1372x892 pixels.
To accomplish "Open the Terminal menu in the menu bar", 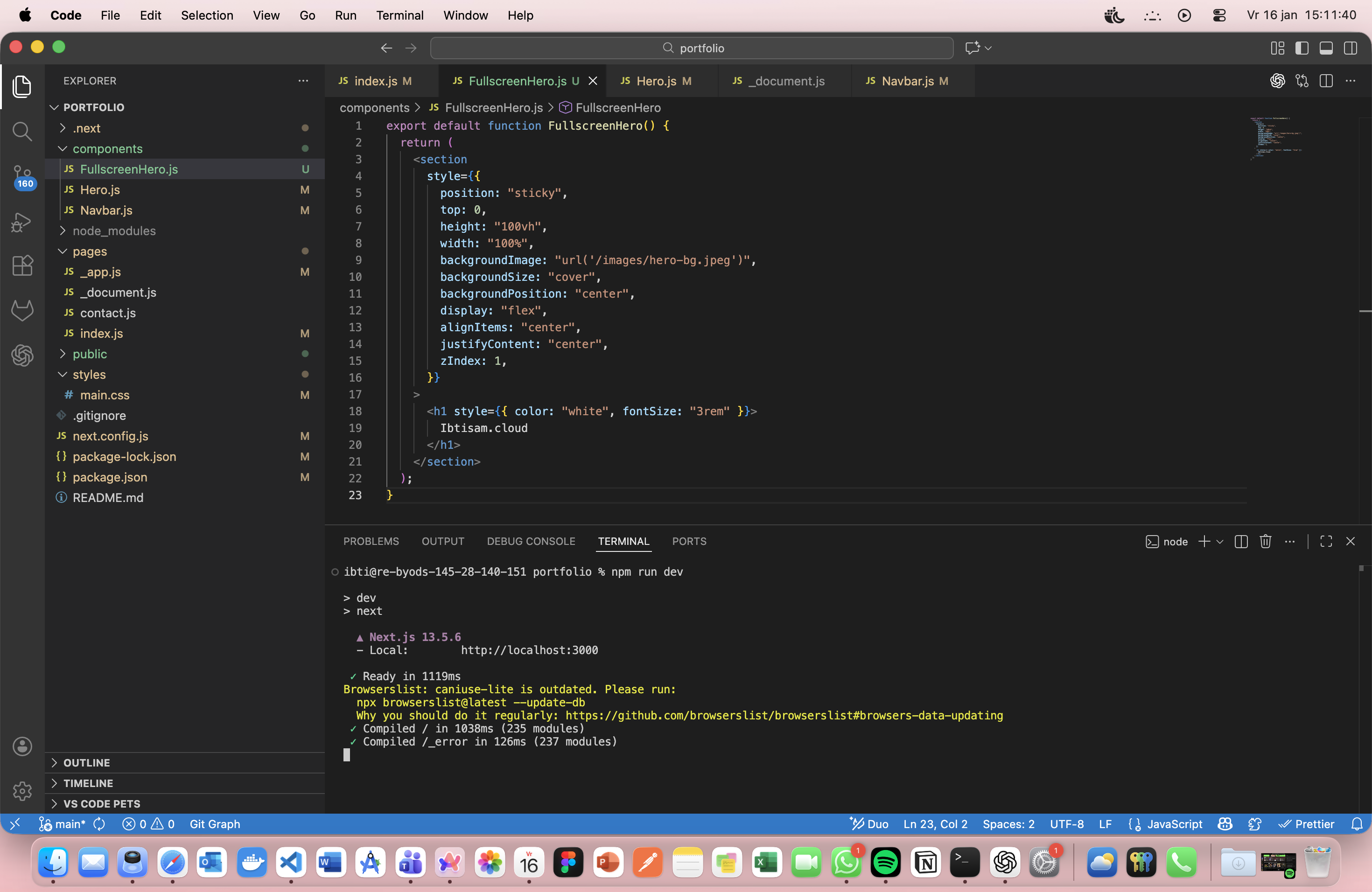I will (x=399, y=15).
